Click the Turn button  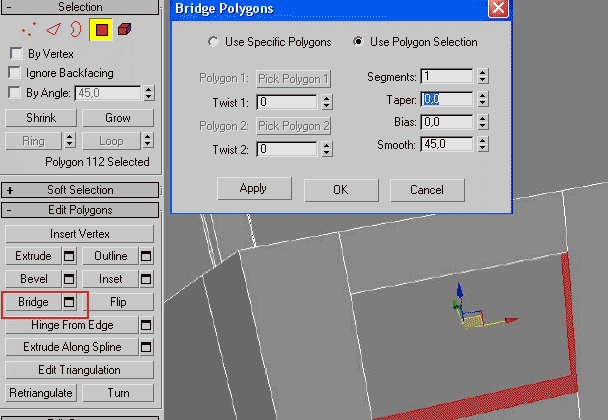pyautogui.click(x=118, y=393)
